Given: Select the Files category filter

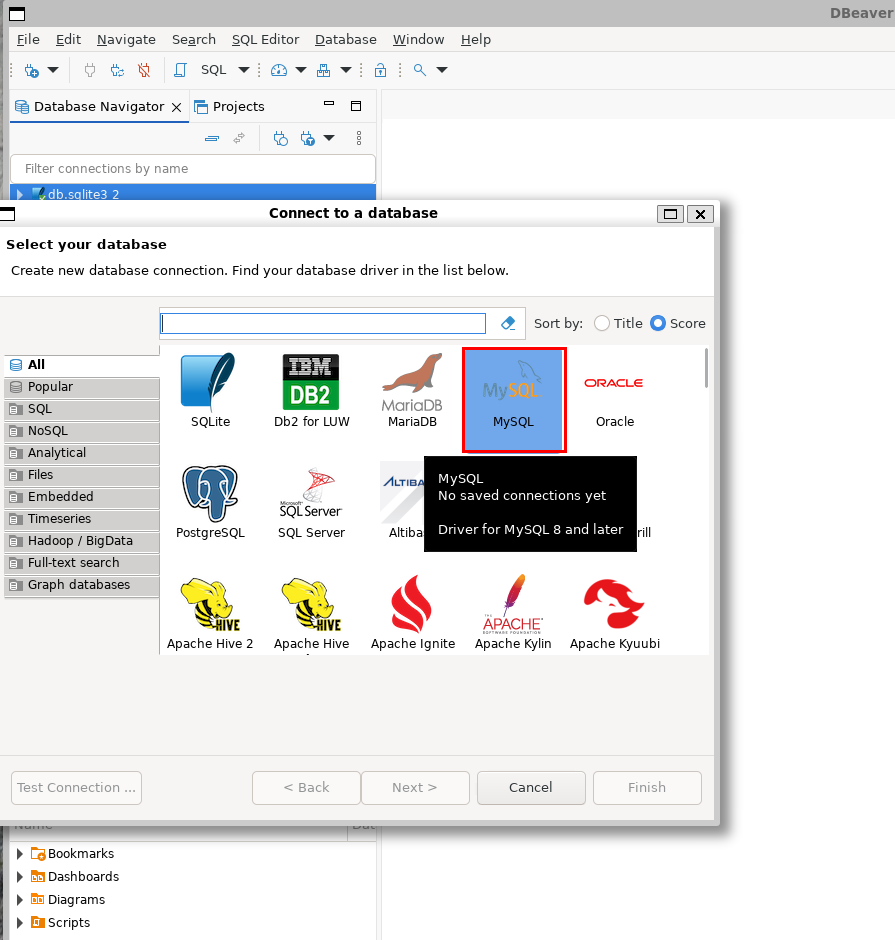Looking at the screenshot, I should (82, 475).
